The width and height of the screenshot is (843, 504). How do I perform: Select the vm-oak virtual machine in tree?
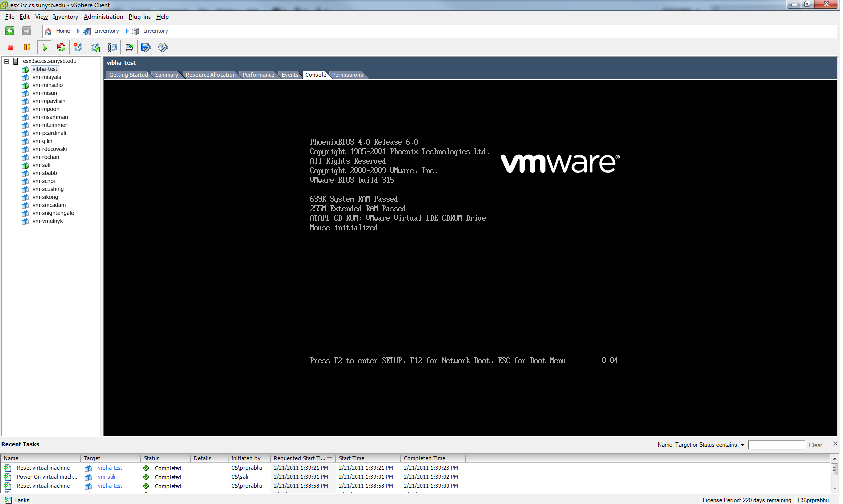[41, 165]
